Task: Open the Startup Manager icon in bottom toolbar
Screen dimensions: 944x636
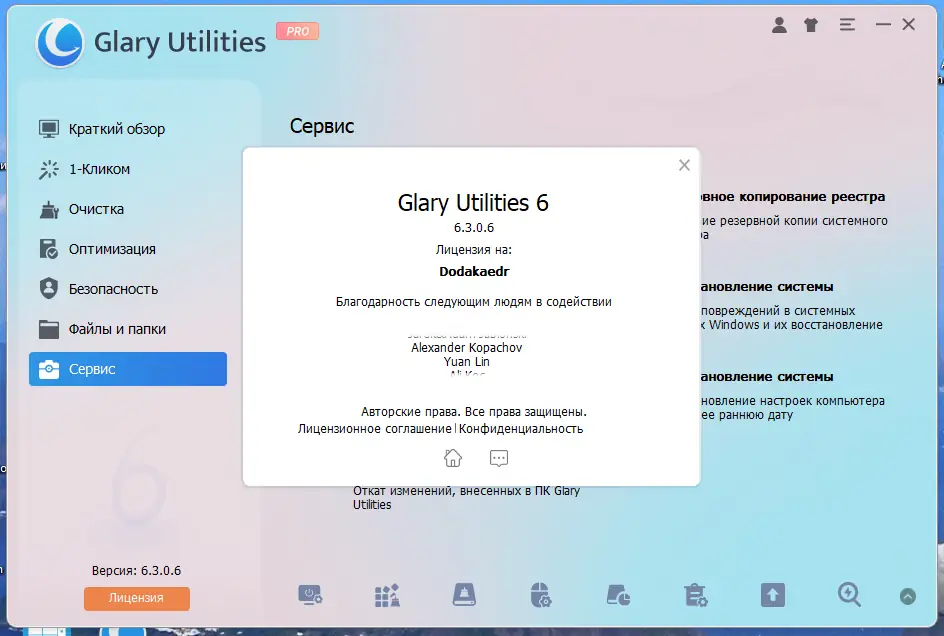Action: (310, 595)
